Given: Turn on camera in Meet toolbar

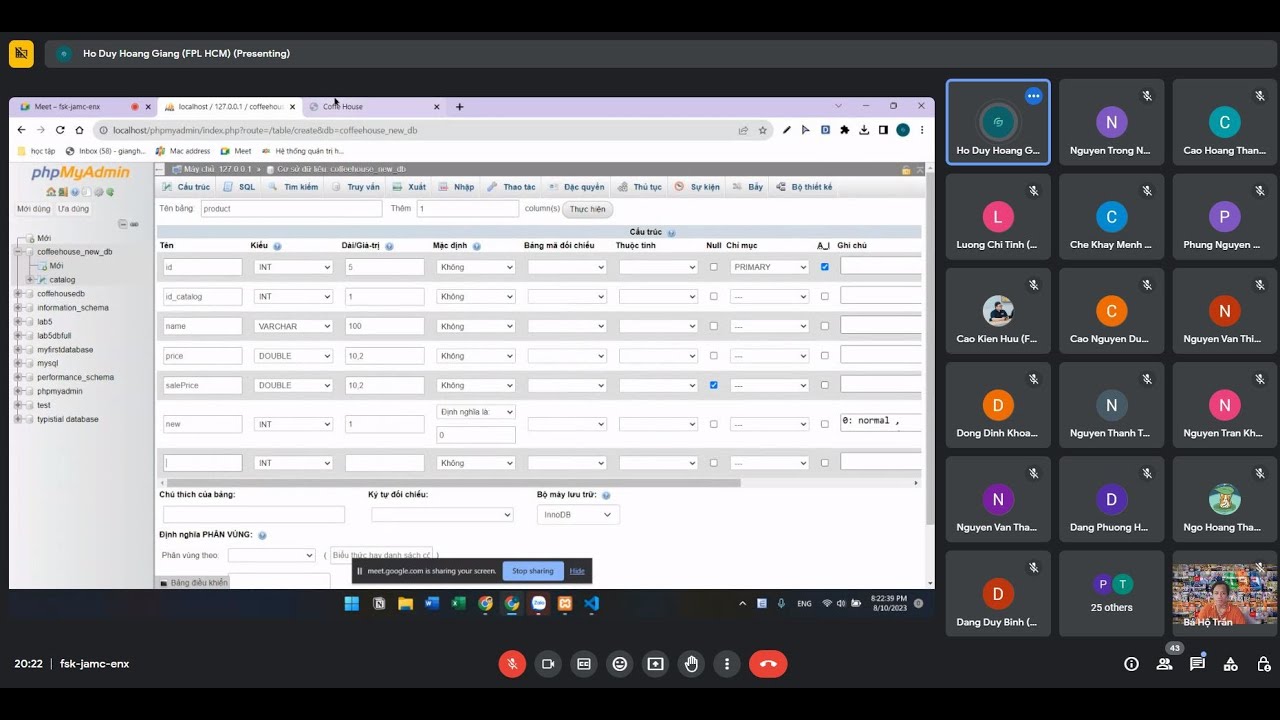Looking at the screenshot, I should [548, 664].
